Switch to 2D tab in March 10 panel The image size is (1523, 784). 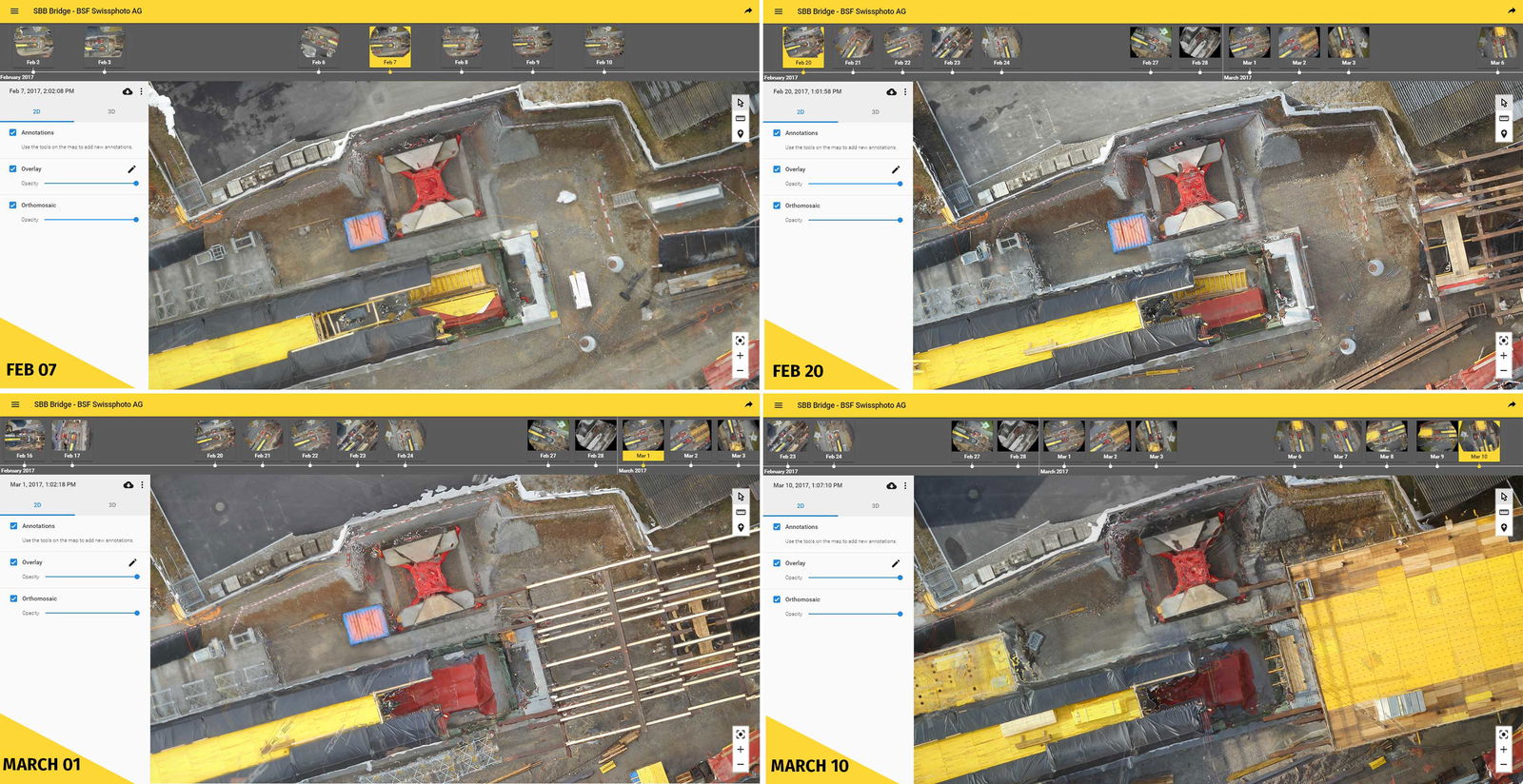[x=801, y=506]
